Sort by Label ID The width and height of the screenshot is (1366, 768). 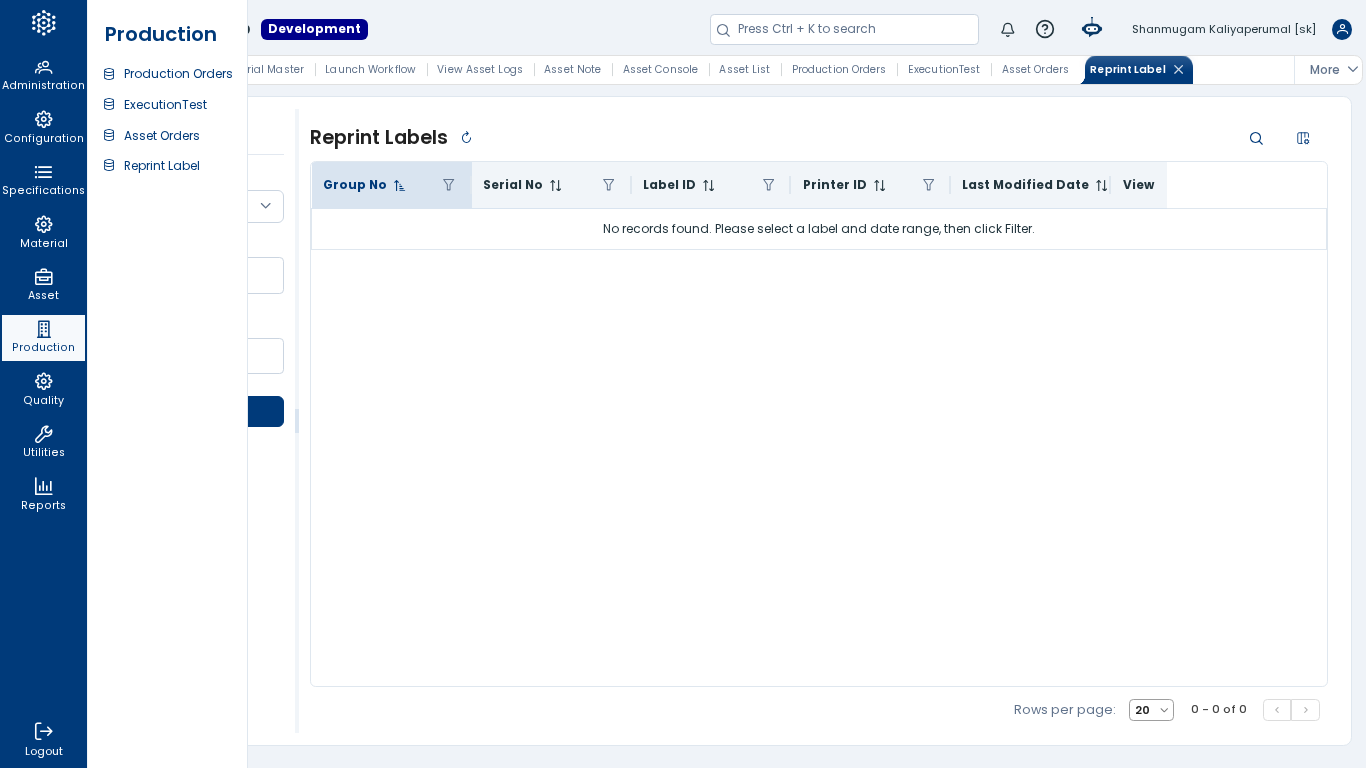coord(709,186)
